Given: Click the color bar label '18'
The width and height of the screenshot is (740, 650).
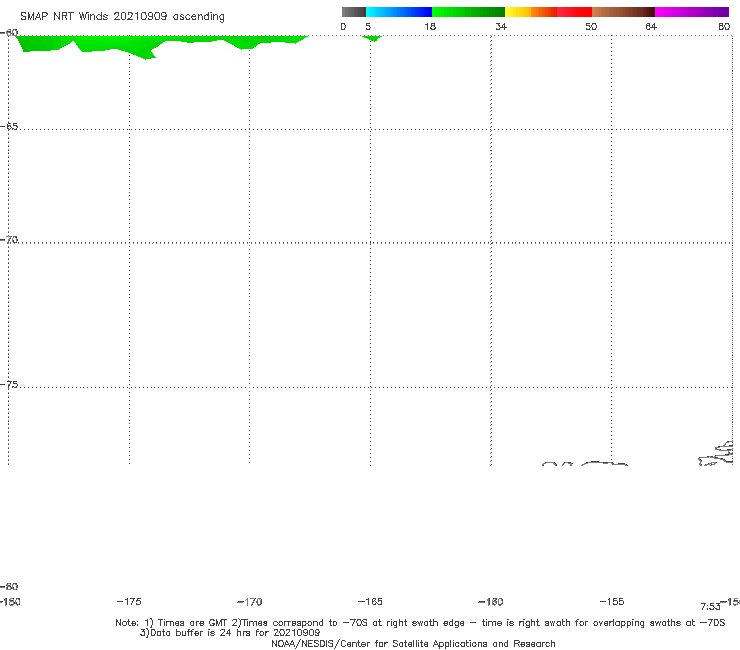Looking at the screenshot, I should click(430, 26).
